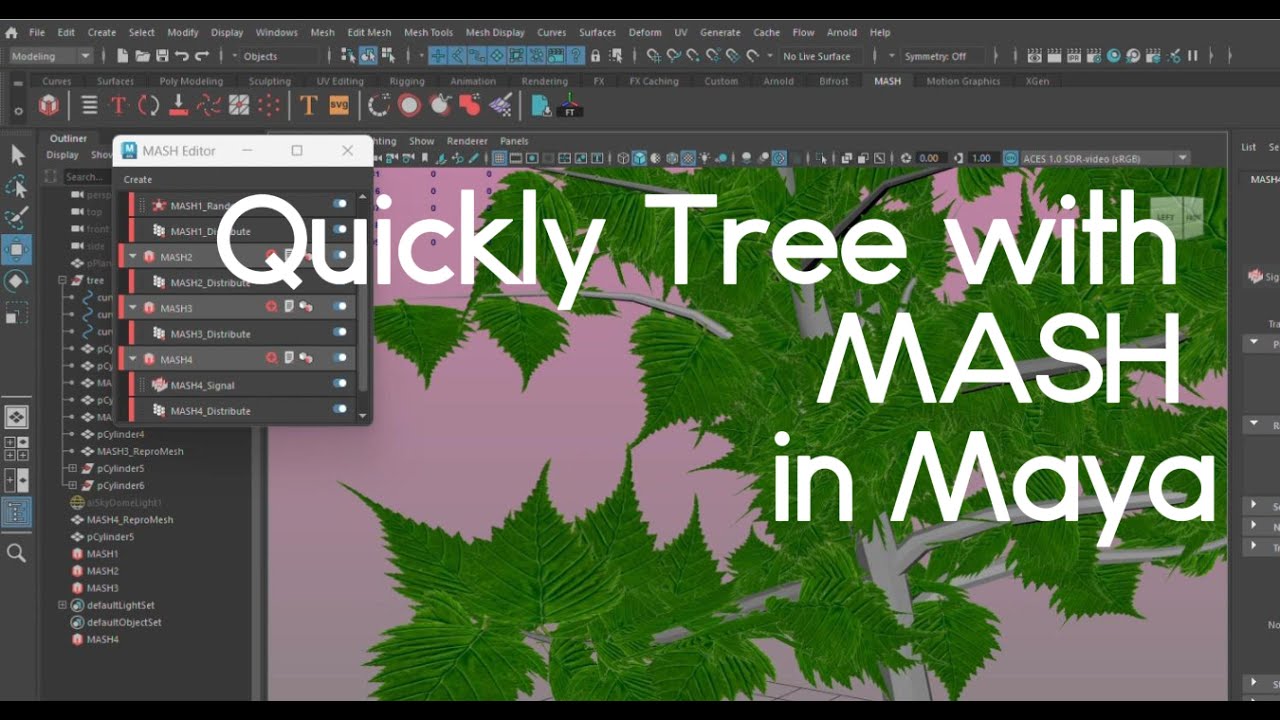Collapse the tree group in Outliner
Viewport: 1280px width, 720px height.
[x=62, y=281]
